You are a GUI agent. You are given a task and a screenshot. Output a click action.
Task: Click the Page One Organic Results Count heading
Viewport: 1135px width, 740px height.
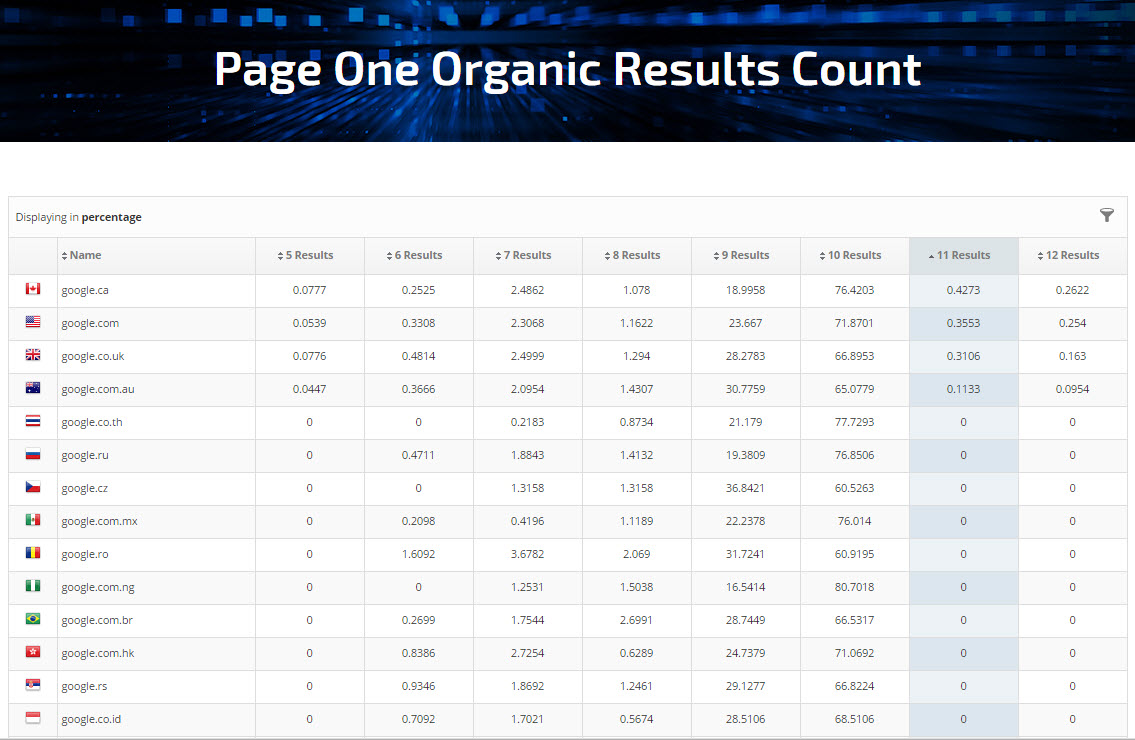[x=568, y=70]
